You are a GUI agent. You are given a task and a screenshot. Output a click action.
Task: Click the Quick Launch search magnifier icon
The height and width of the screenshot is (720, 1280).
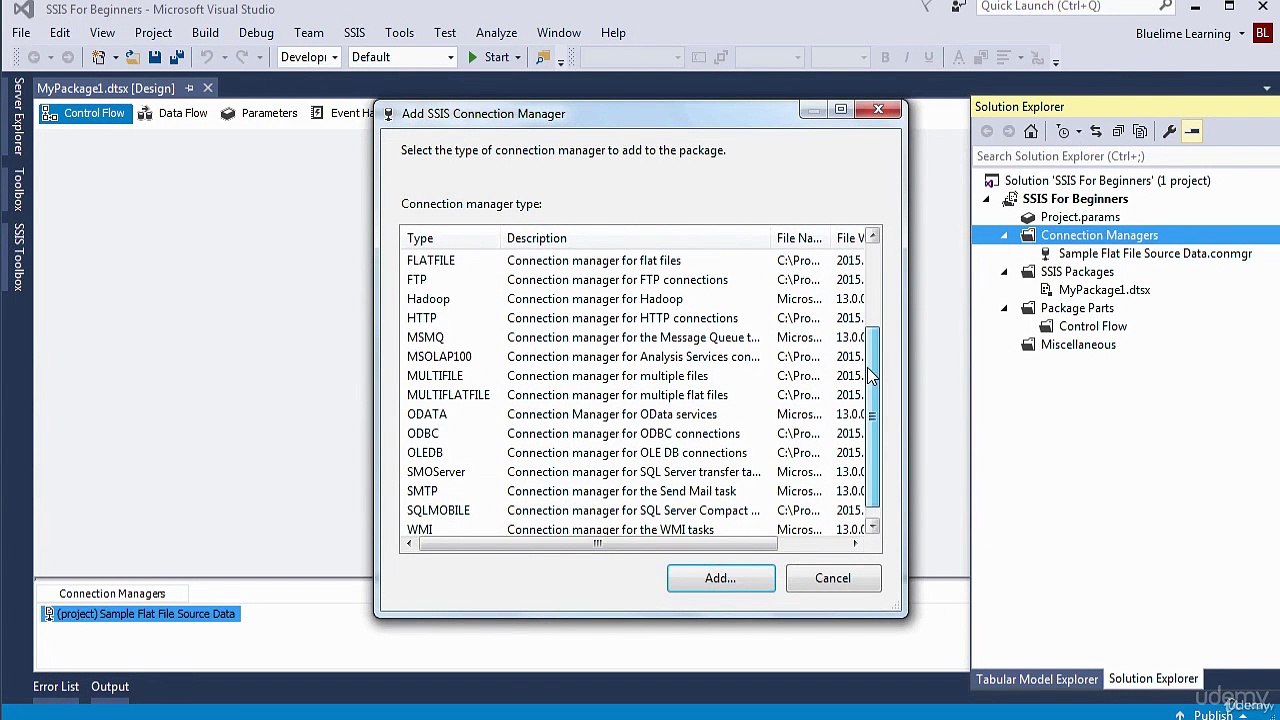(x=1165, y=6)
